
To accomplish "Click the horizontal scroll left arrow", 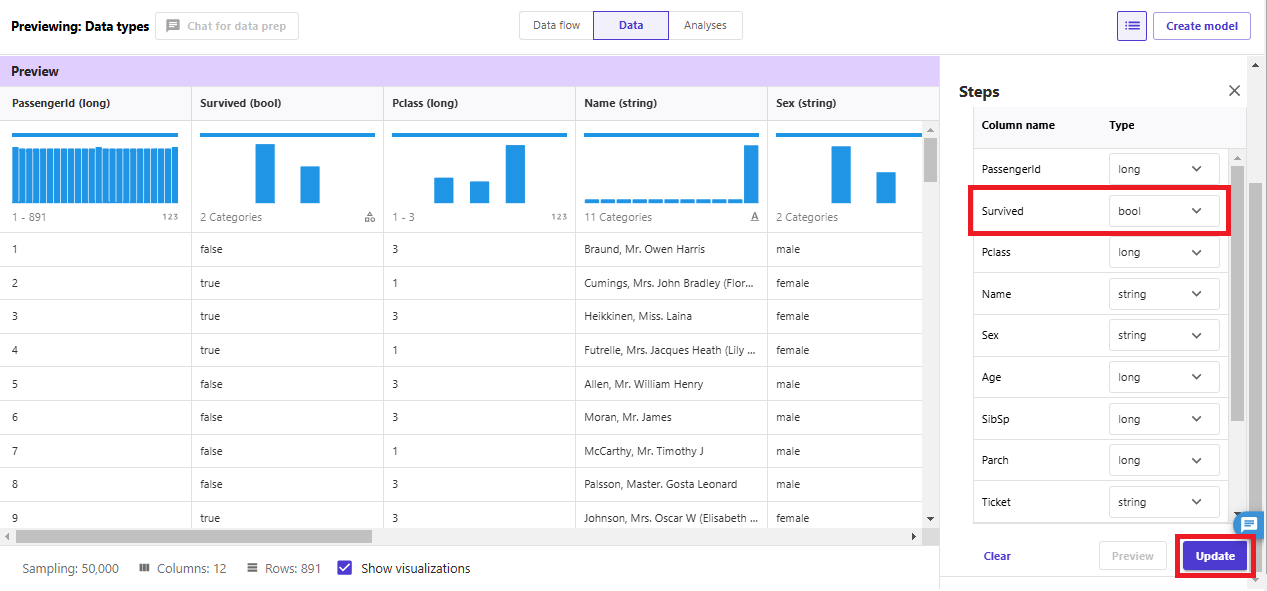I will (8, 537).
